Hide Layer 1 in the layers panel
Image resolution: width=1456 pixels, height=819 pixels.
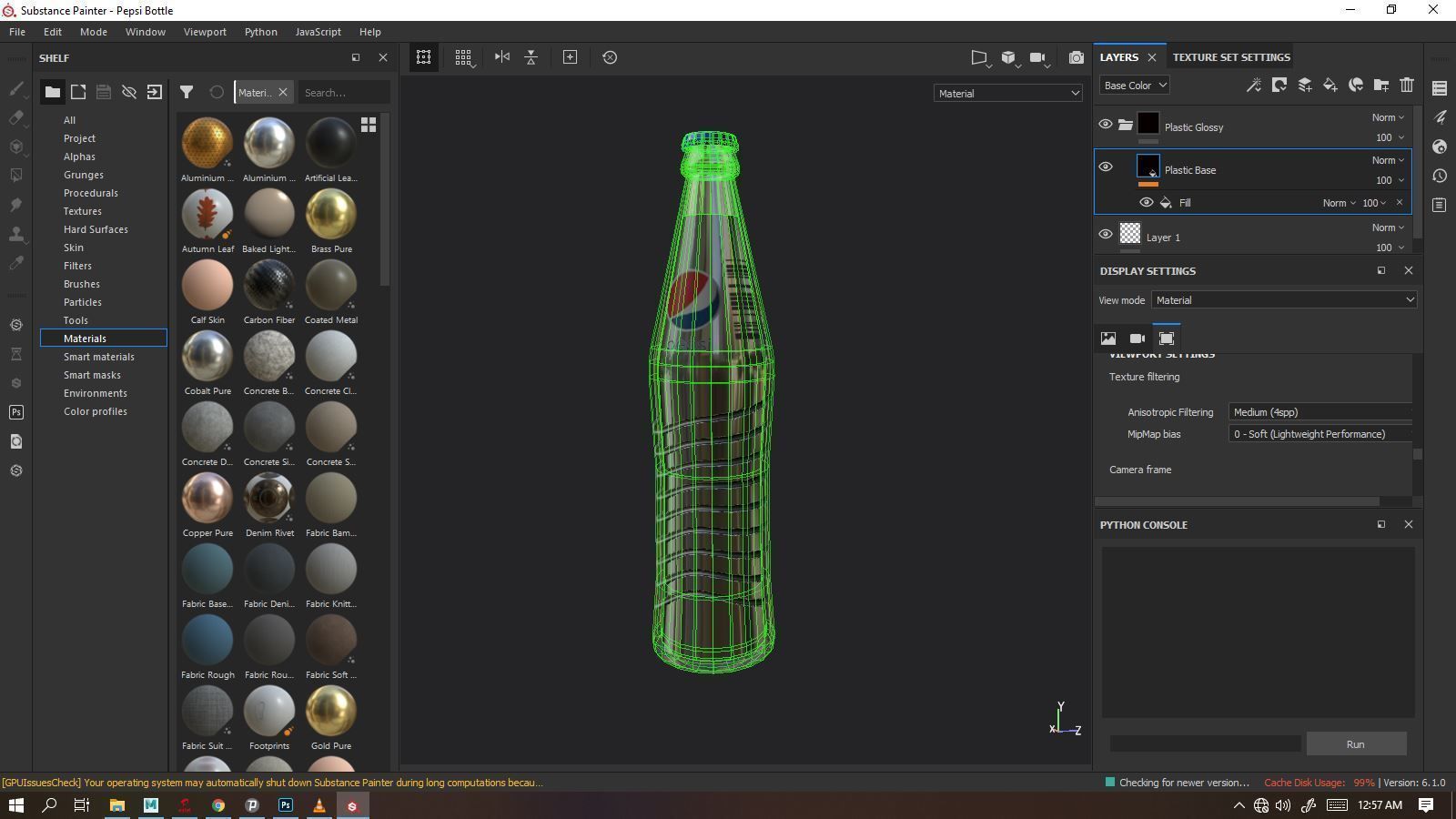(1106, 234)
